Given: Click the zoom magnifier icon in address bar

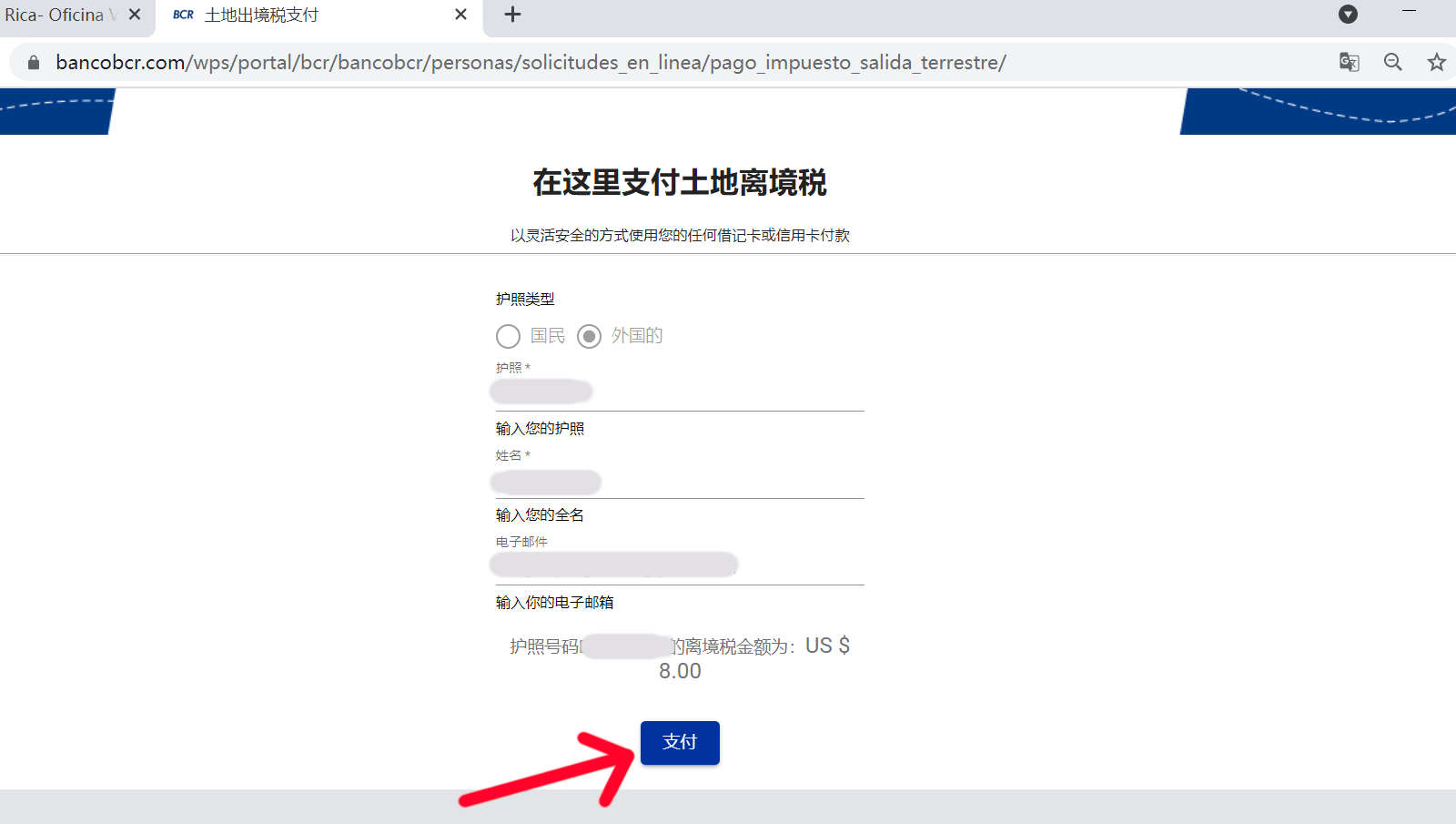Looking at the screenshot, I should point(1392,62).
